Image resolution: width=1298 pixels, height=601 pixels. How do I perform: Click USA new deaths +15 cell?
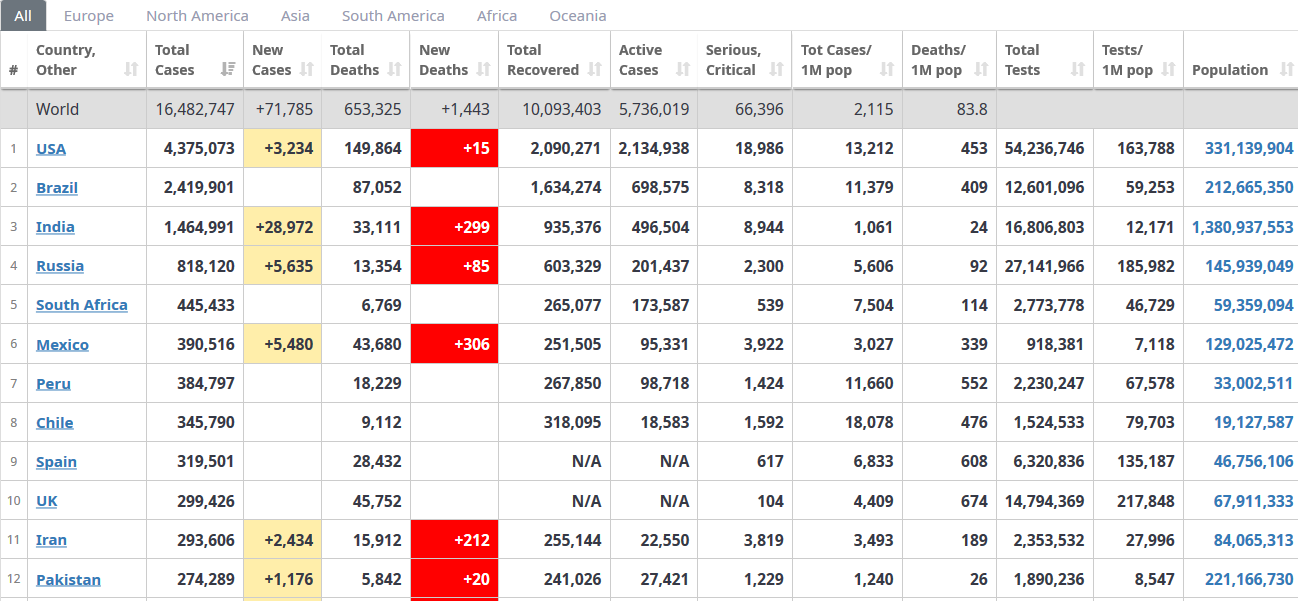coord(454,149)
